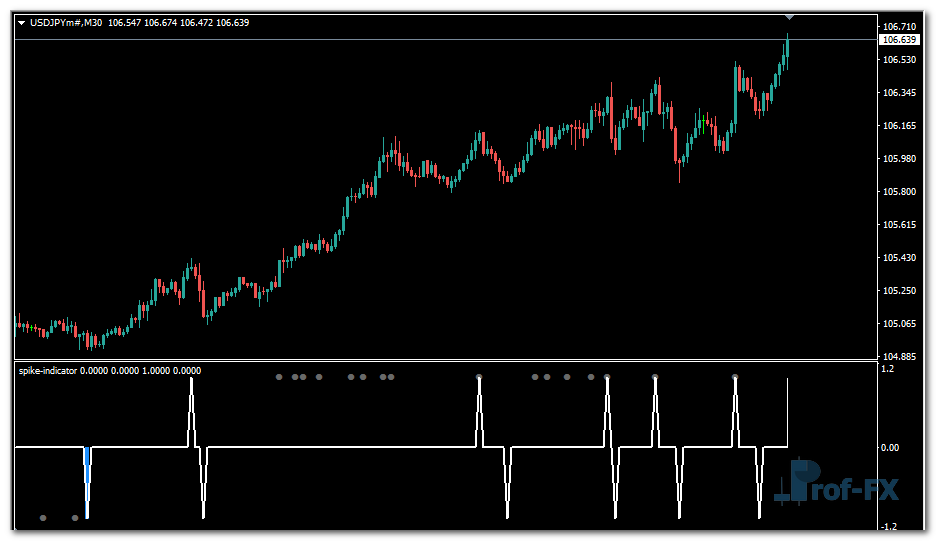This screenshot has width=936, height=541.
Task: Click the 1.2 indicator scale label
Action: (x=886, y=369)
